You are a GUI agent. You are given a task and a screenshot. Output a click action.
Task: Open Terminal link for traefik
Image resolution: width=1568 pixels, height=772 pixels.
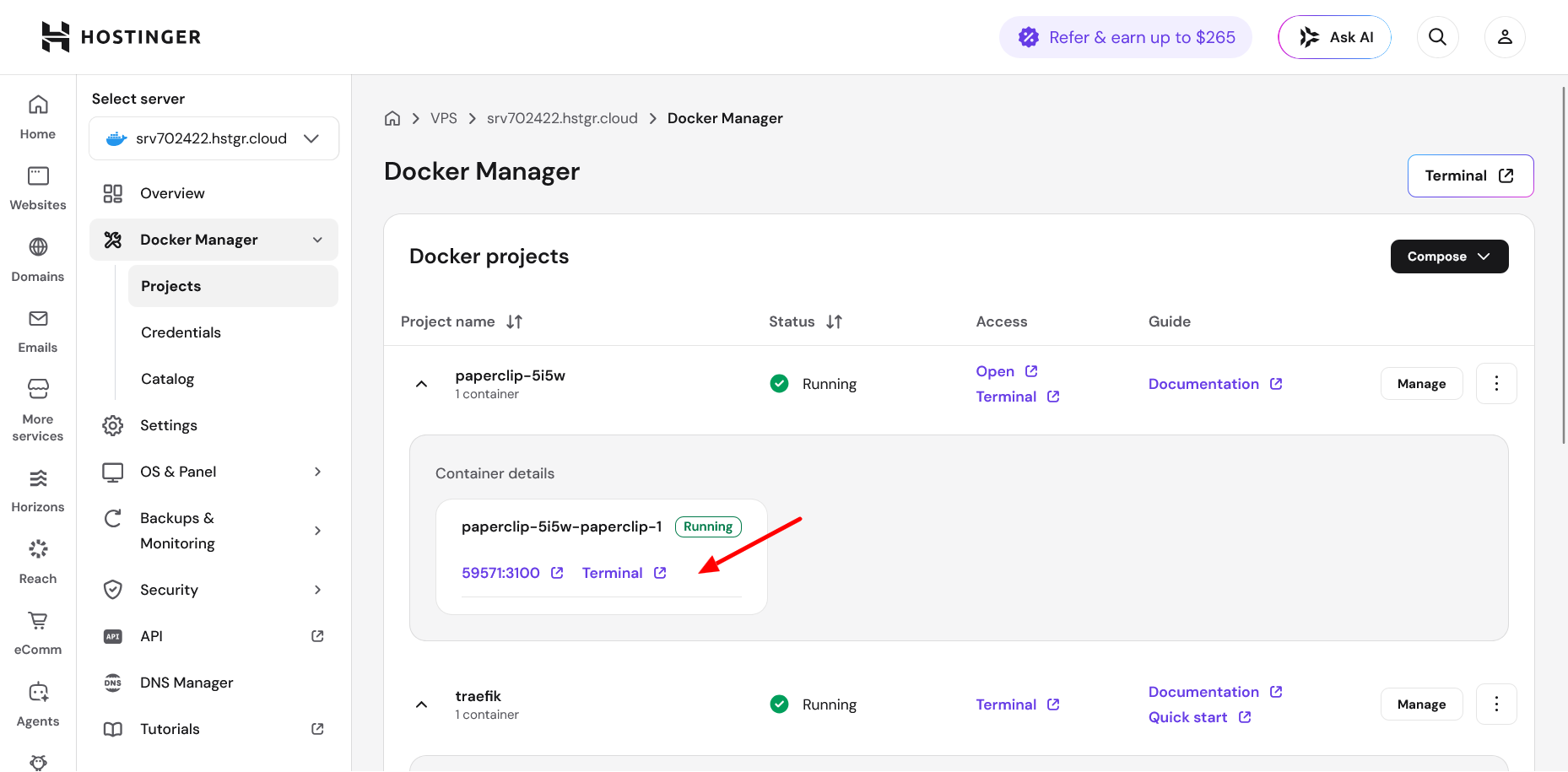coord(1018,705)
